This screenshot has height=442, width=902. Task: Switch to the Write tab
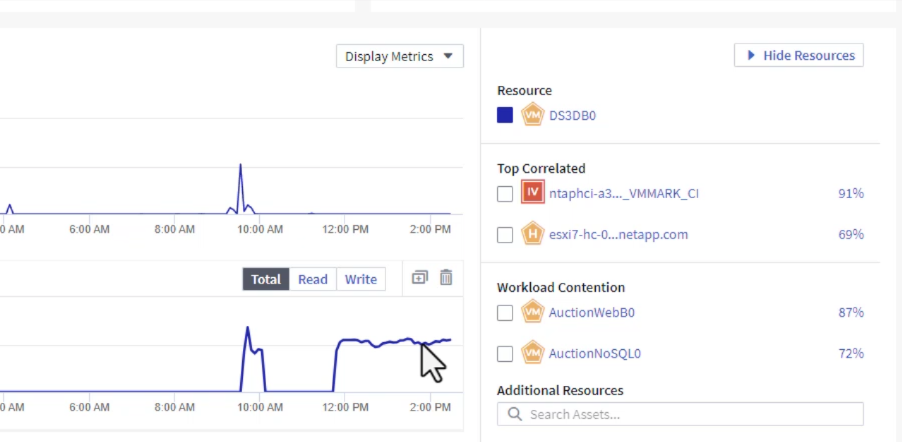click(361, 280)
